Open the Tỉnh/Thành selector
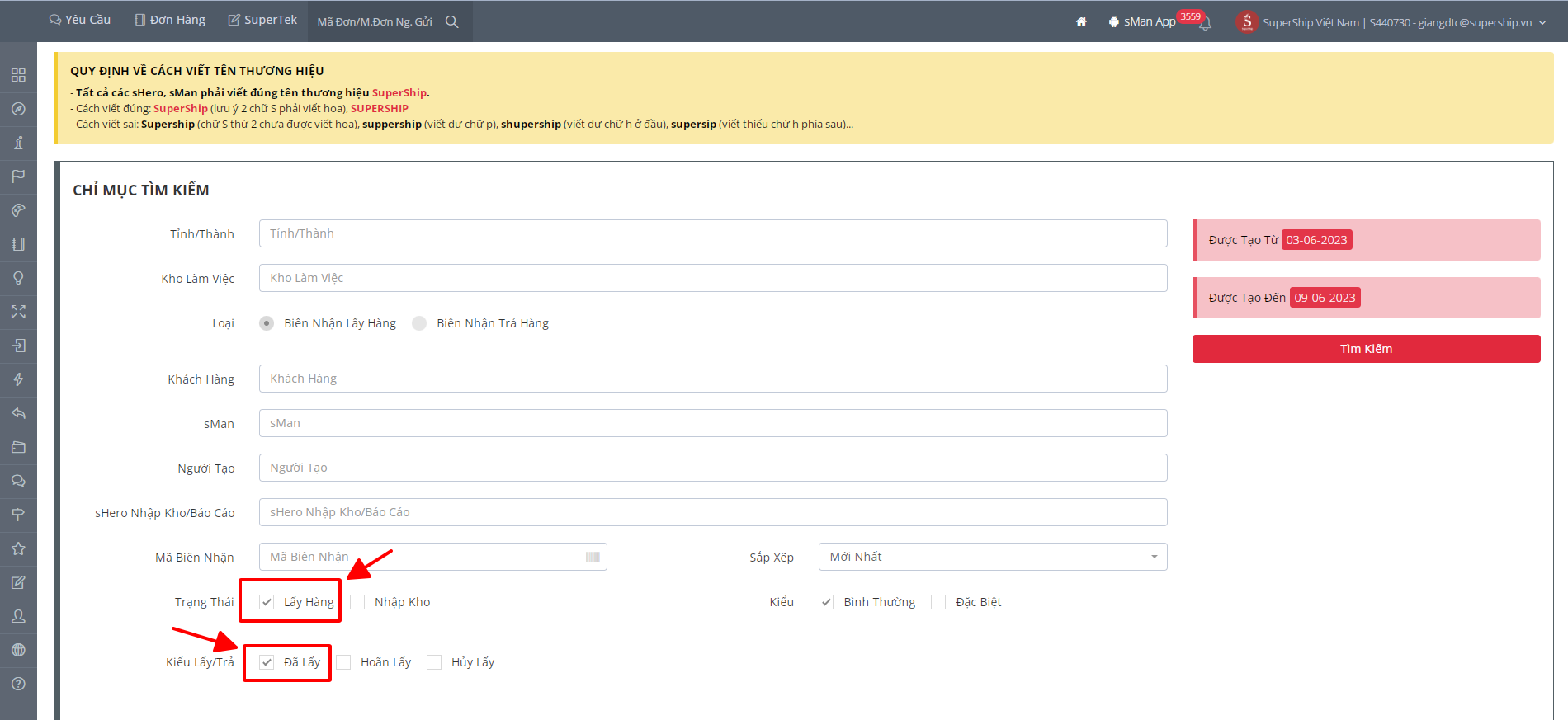The image size is (1568, 720). click(713, 233)
